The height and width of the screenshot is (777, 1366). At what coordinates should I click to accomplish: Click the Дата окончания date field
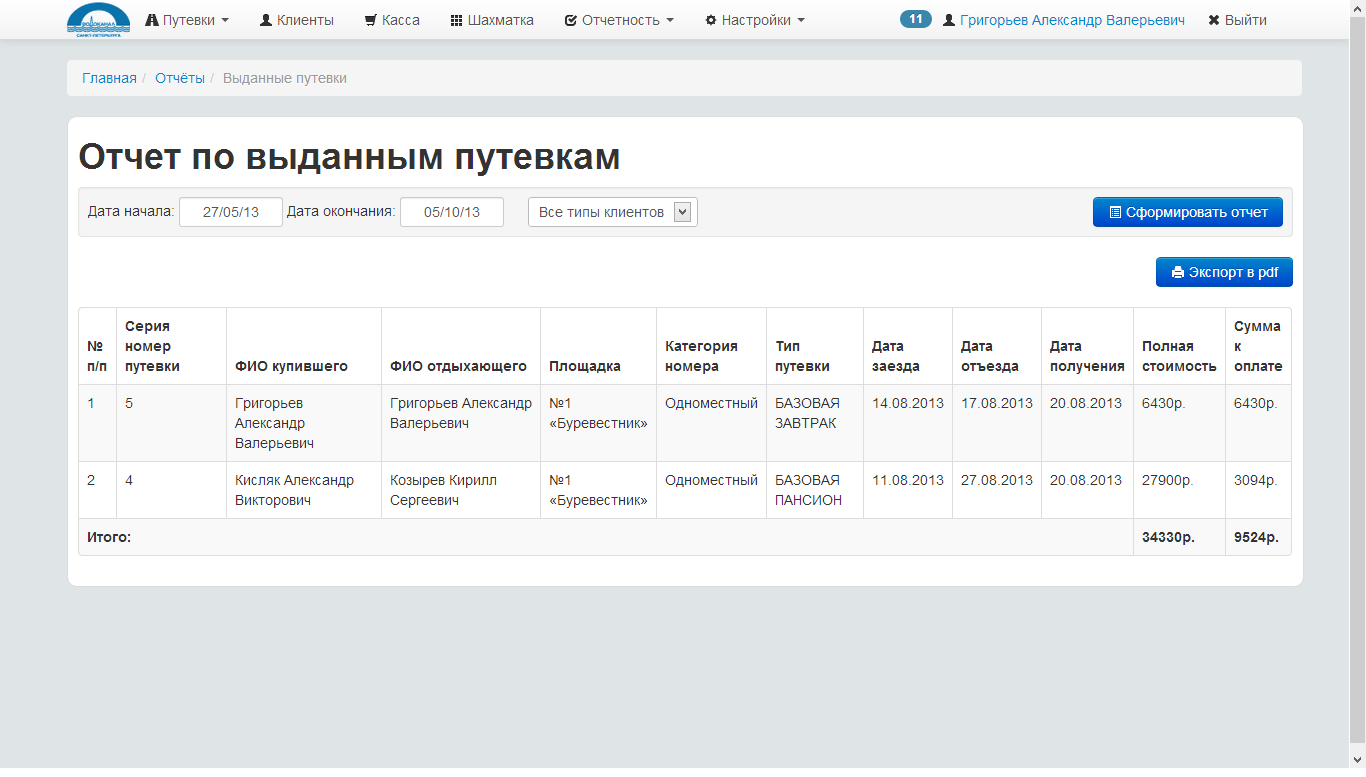click(452, 212)
